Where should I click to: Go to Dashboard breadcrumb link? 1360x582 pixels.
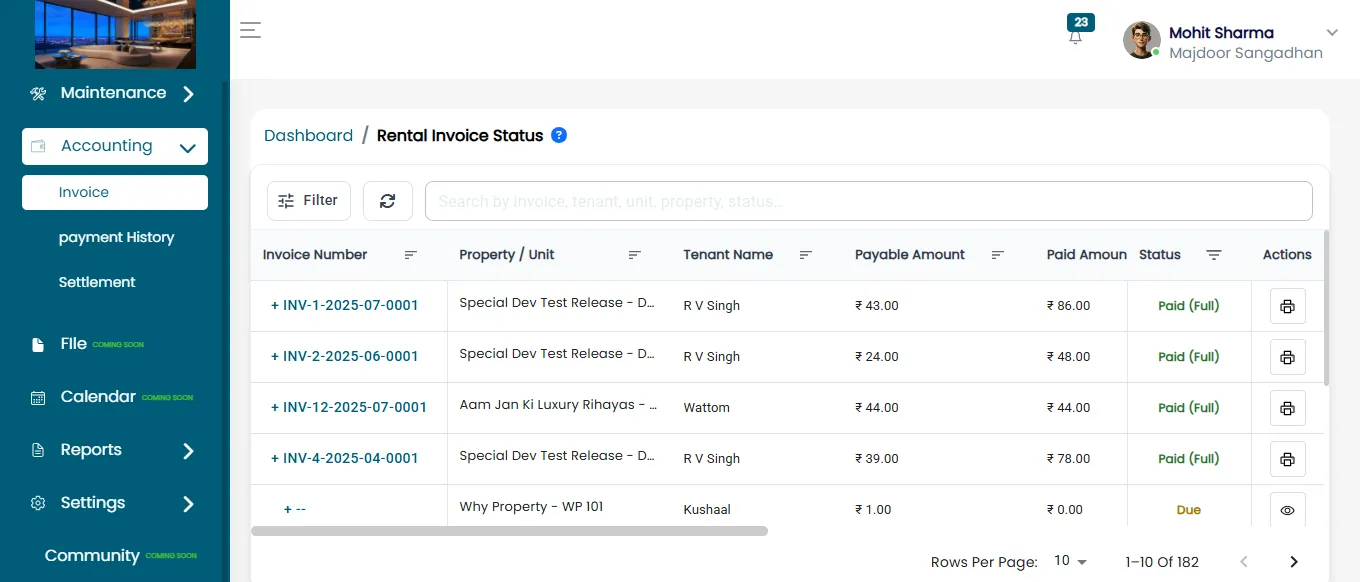coord(308,135)
